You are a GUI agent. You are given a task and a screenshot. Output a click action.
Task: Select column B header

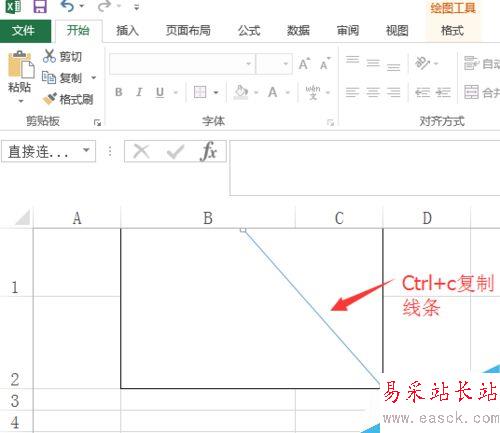pyautogui.click(x=208, y=218)
